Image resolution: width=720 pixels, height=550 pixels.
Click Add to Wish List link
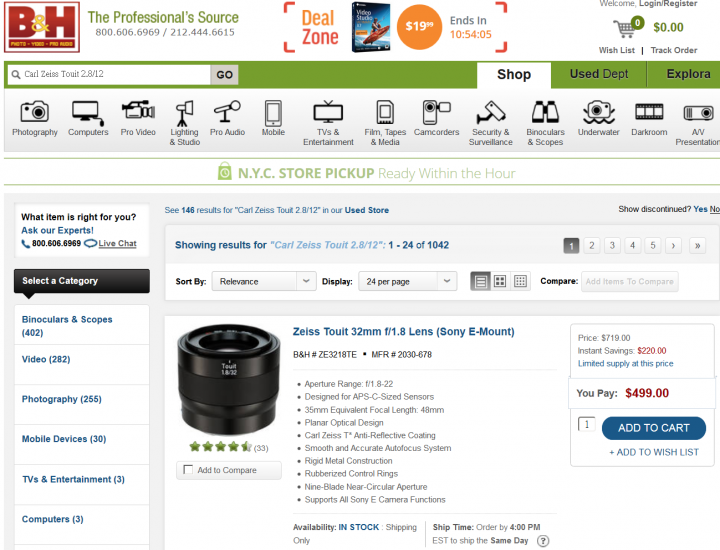(654, 452)
